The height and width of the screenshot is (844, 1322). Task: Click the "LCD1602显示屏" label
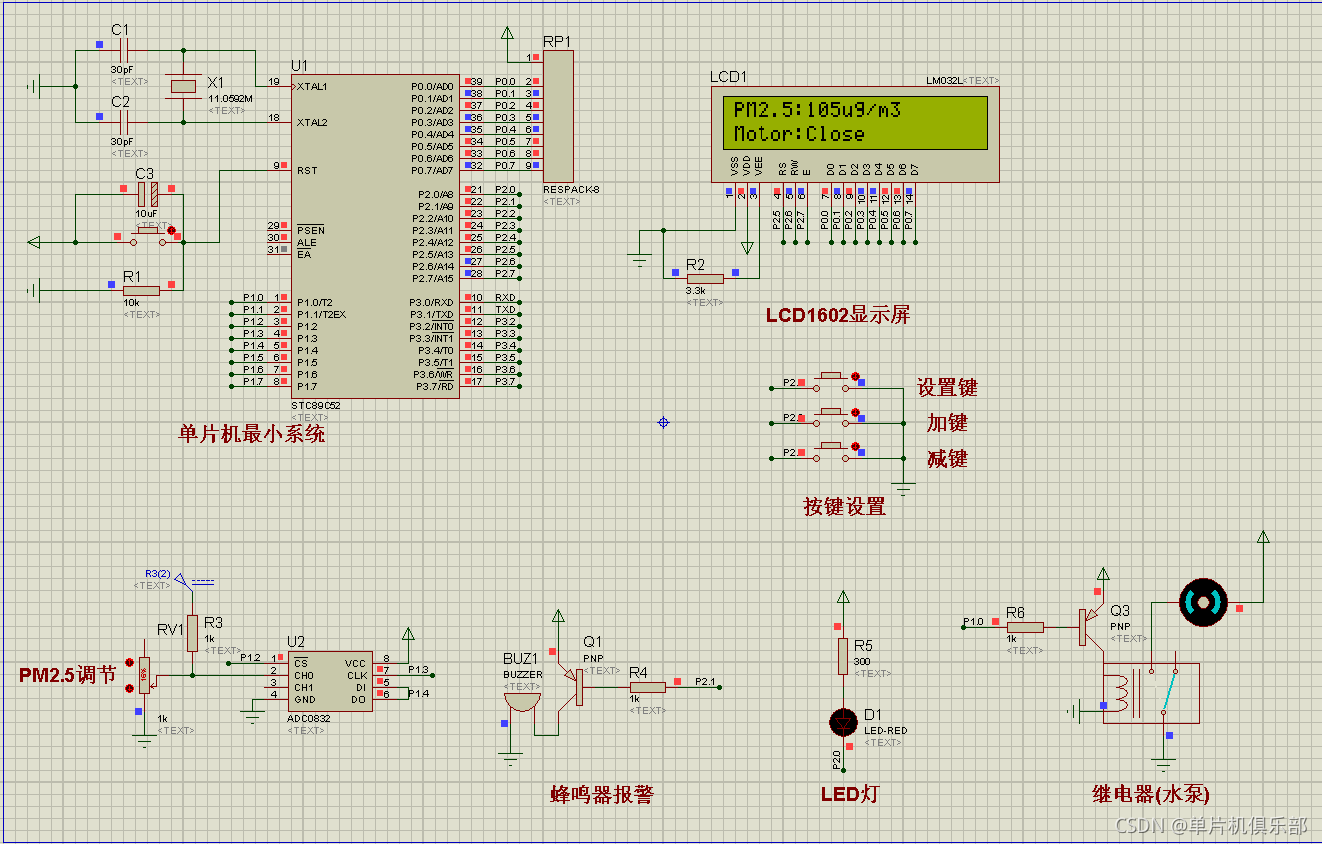click(838, 315)
